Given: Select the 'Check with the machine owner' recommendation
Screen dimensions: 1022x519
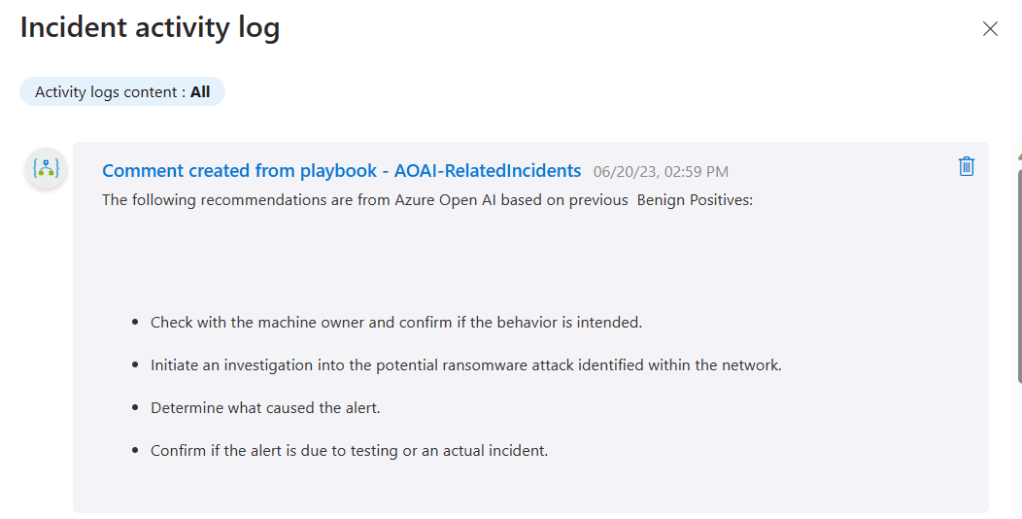Looking at the screenshot, I should [x=396, y=323].
